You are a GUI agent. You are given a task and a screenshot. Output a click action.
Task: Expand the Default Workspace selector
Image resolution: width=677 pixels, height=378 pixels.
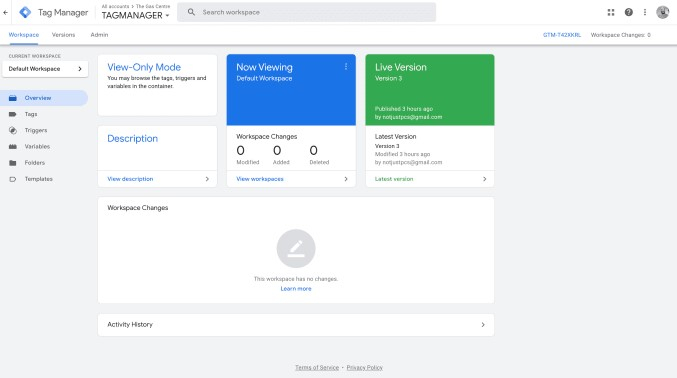coord(45,69)
